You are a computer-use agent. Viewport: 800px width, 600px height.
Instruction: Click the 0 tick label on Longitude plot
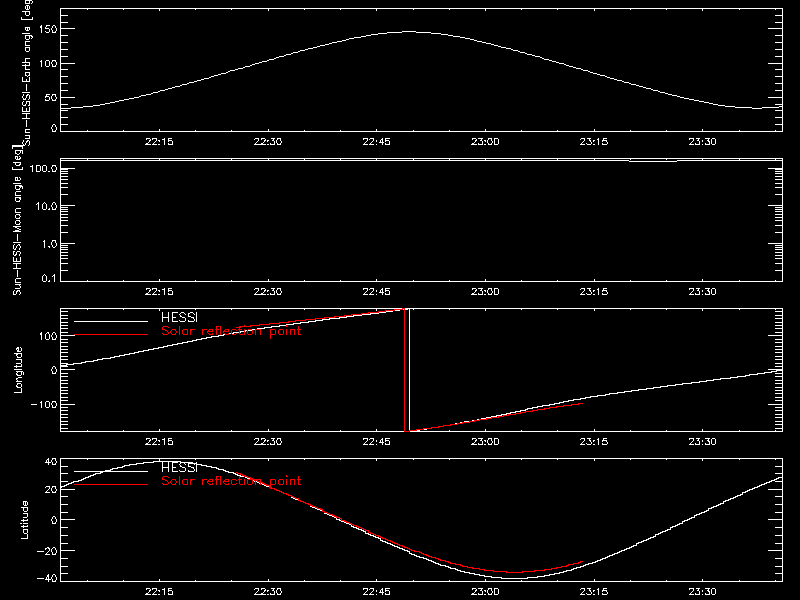54,370
